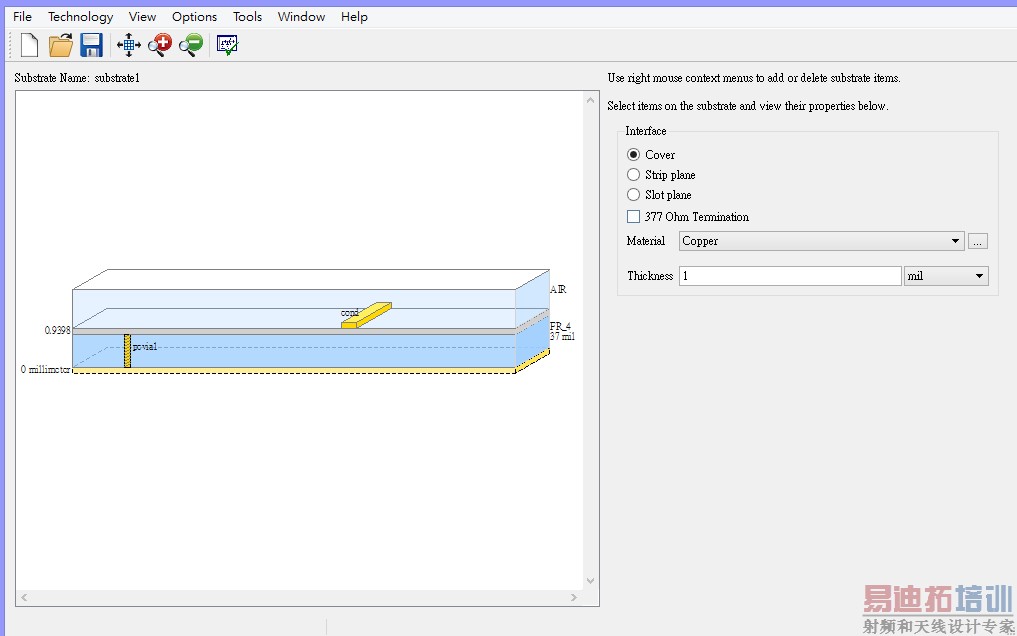Viewport: 1017px width, 636px height.
Task: Select the pcvia1 via in substrate
Action: [127, 351]
